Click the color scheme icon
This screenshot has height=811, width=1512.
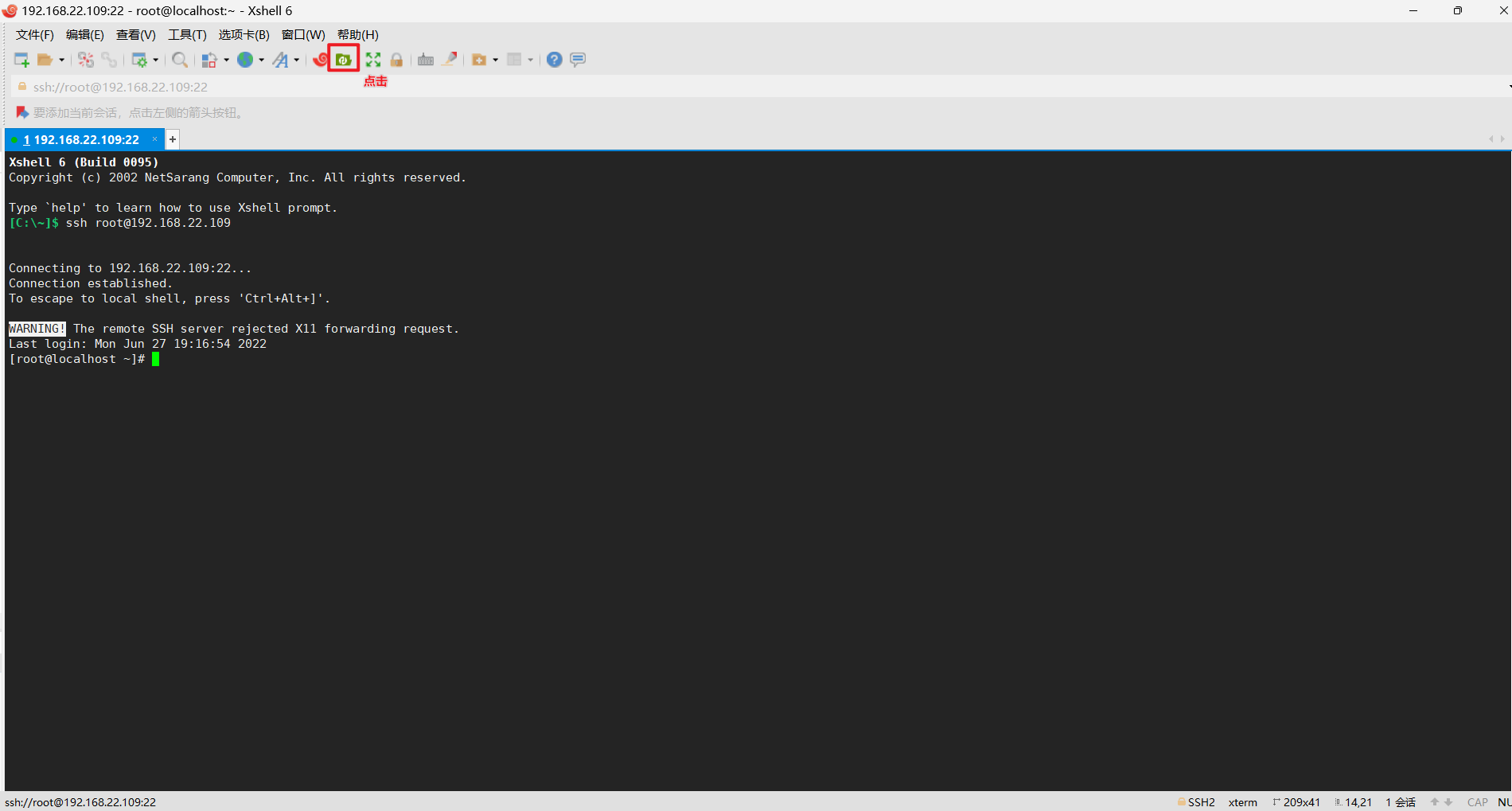pos(209,60)
